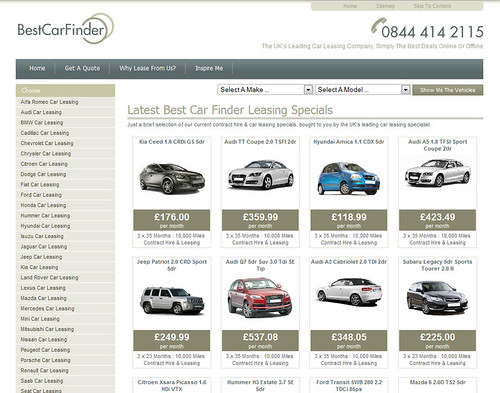Select the £118.99 per month price box
Image resolution: width=500 pixels, height=393 pixels.
tap(349, 220)
